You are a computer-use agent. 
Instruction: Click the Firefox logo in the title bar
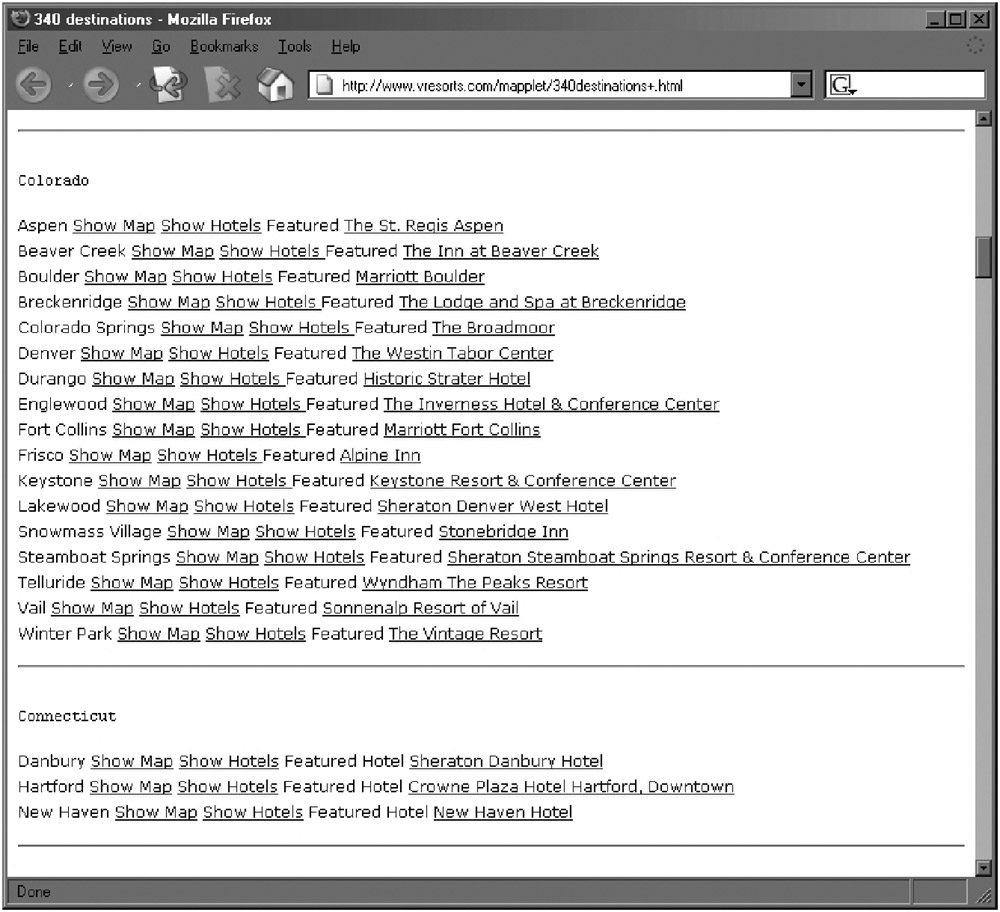(x=21, y=18)
